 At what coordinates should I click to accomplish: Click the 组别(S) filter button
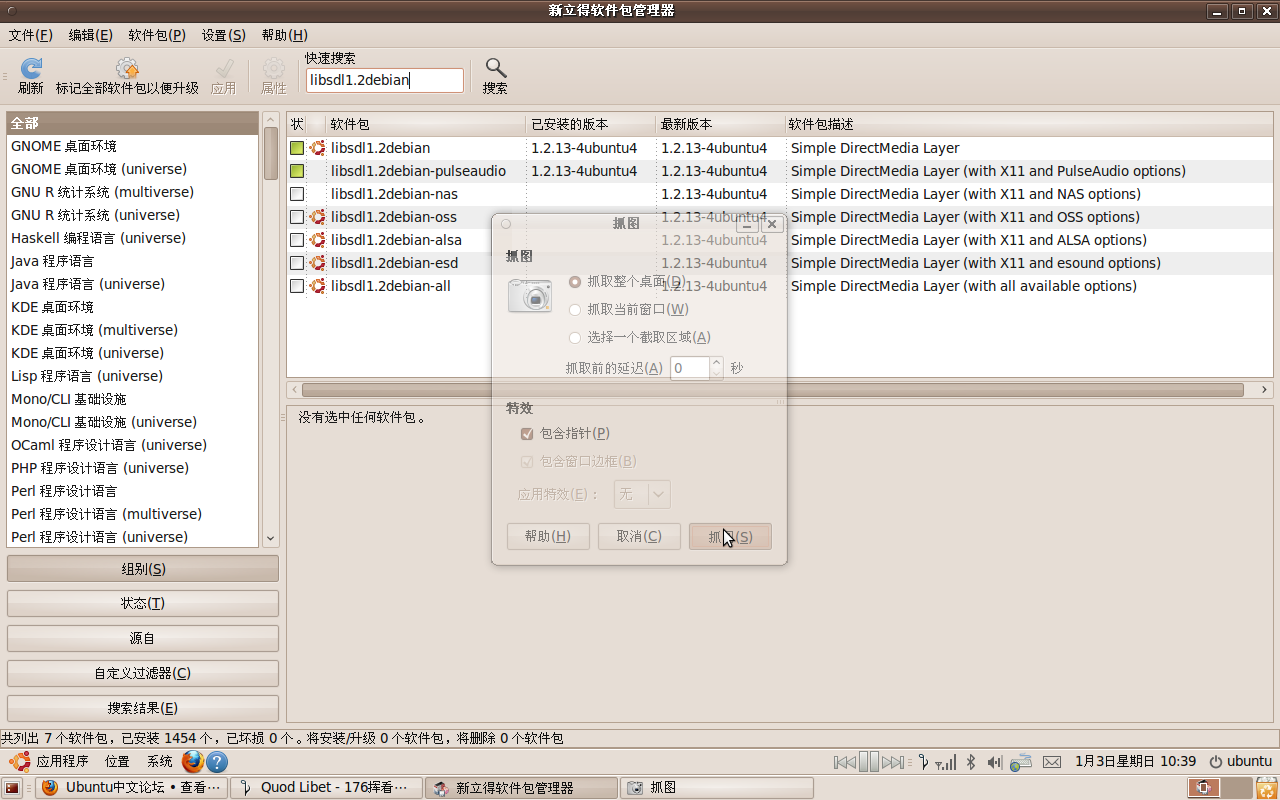pyautogui.click(x=143, y=569)
